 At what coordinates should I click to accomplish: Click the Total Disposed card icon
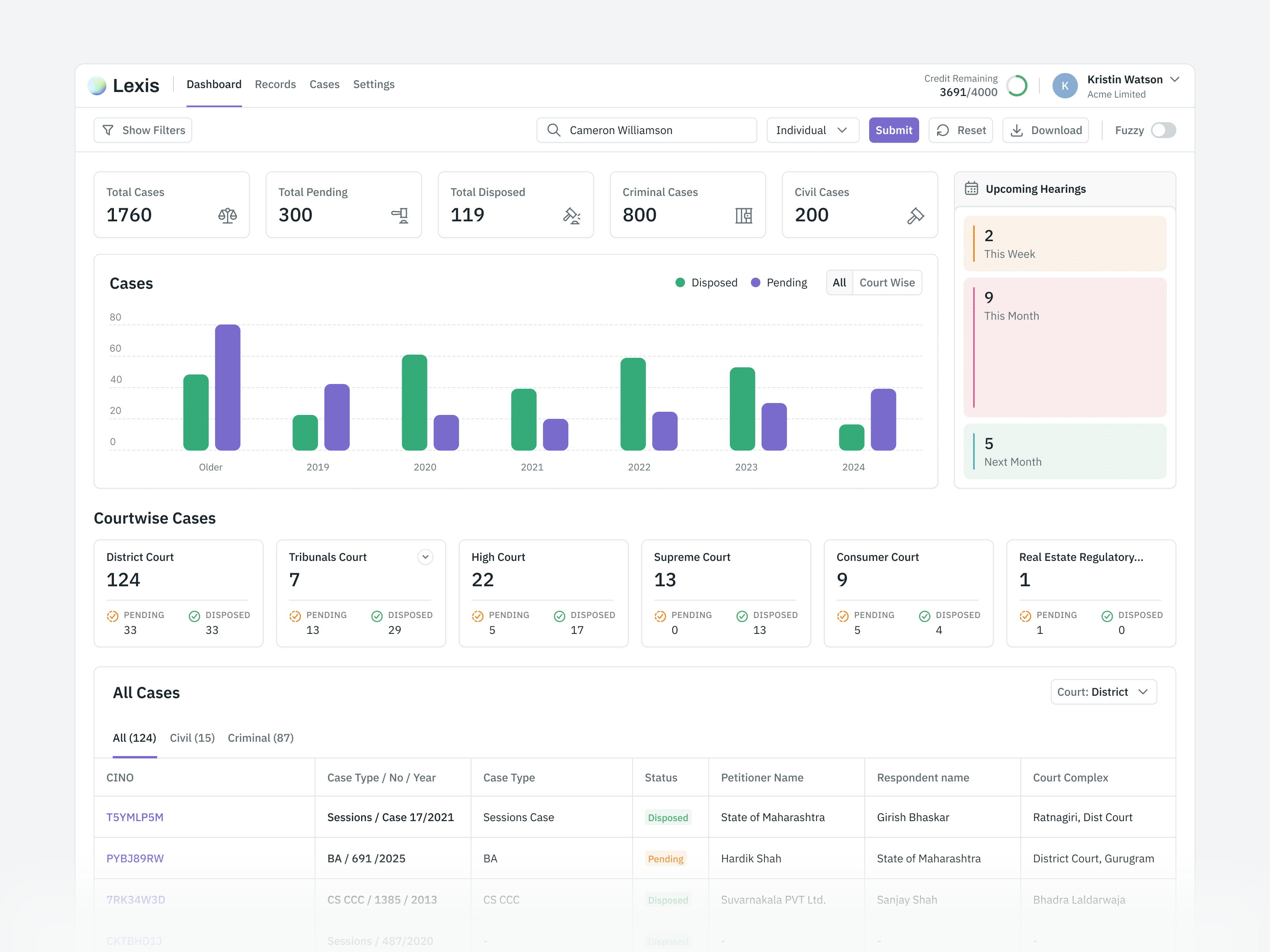(571, 216)
